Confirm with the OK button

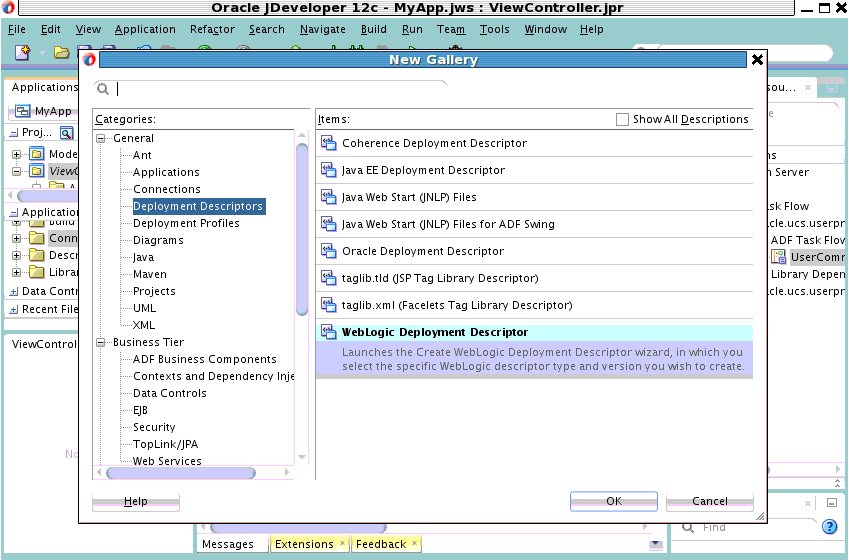click(x=613, y=501)
